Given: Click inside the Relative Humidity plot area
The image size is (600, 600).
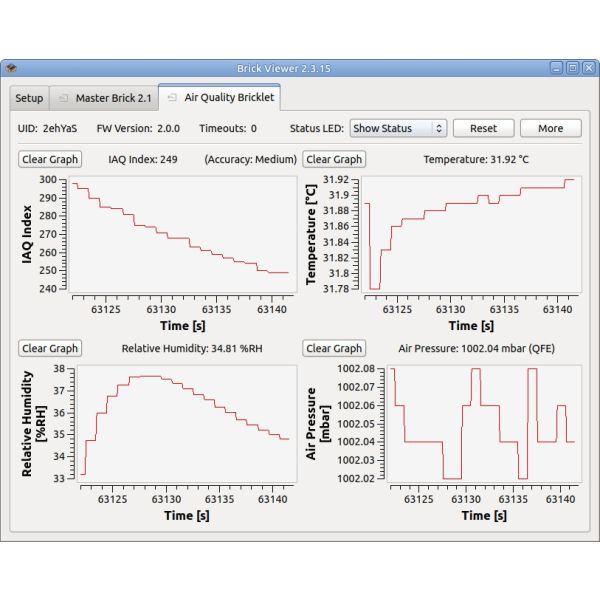Looking at the screenshot, I should tap(187, 424).
